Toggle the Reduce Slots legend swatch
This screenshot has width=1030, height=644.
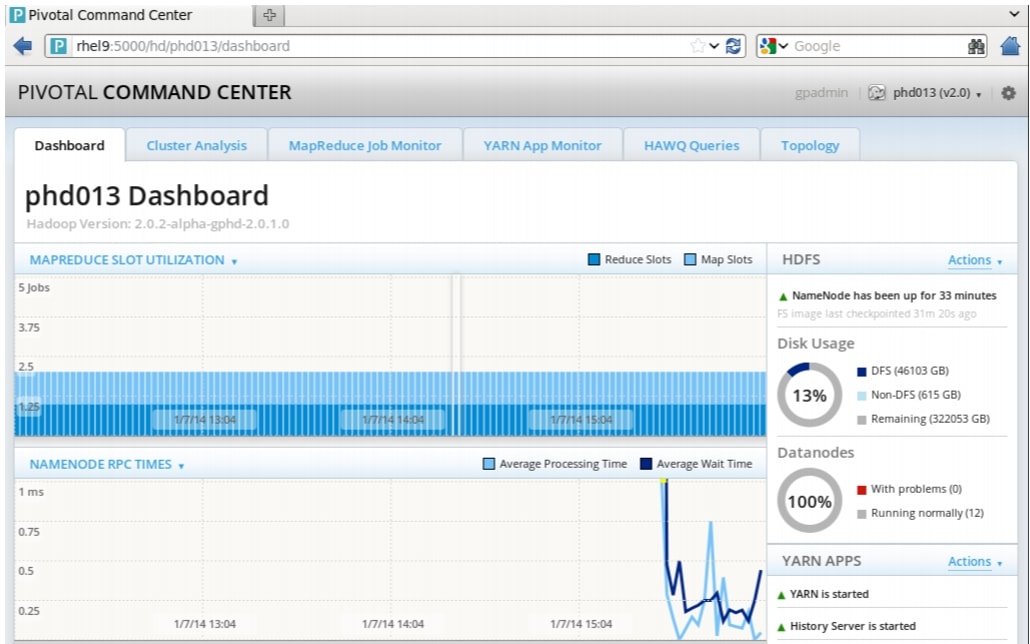point(594,260)
